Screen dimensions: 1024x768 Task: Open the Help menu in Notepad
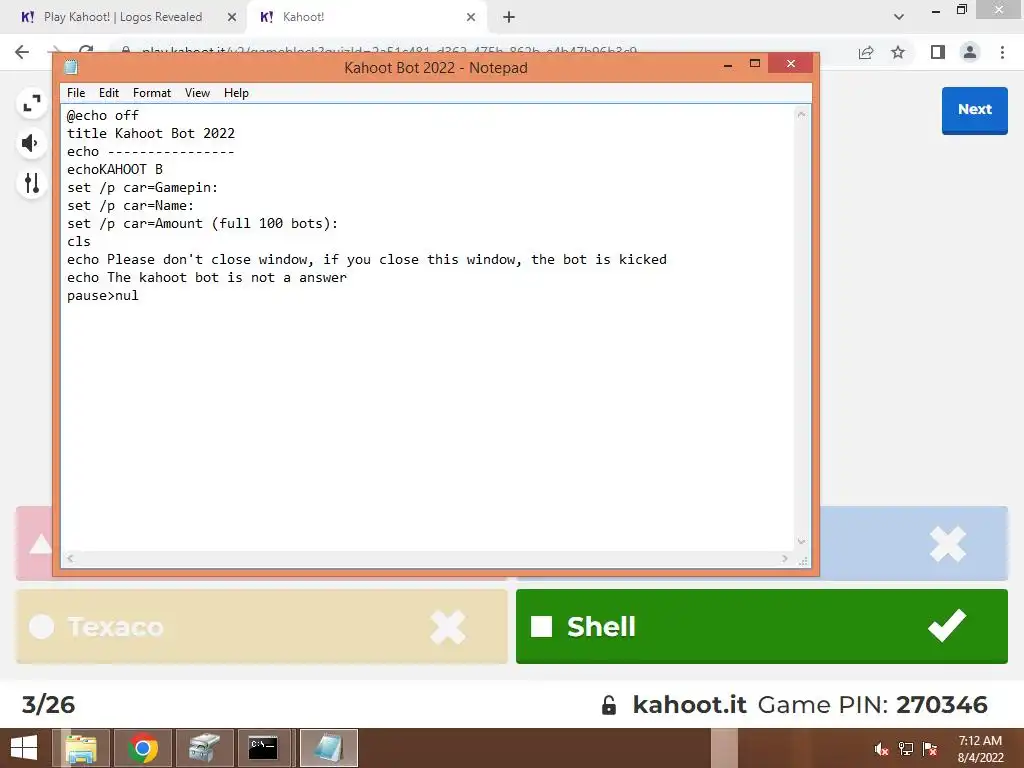[236, 93]
